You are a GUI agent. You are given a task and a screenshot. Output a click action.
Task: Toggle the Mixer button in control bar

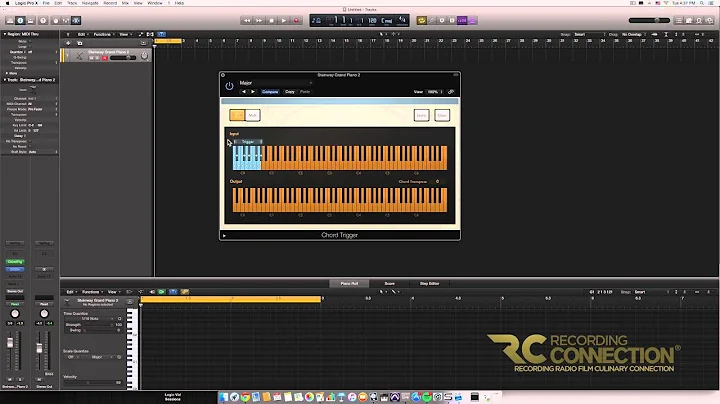66,21
